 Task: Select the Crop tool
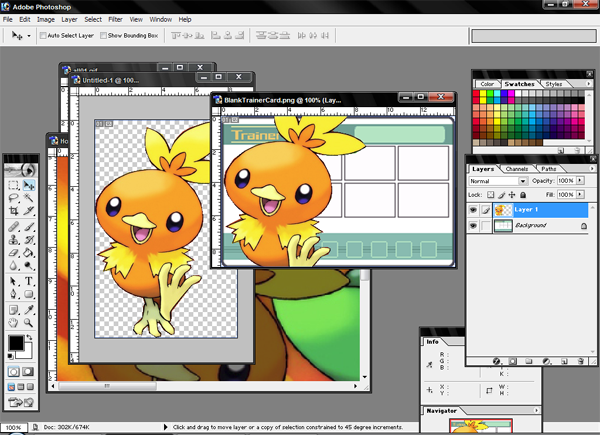(x=14, y=211)
